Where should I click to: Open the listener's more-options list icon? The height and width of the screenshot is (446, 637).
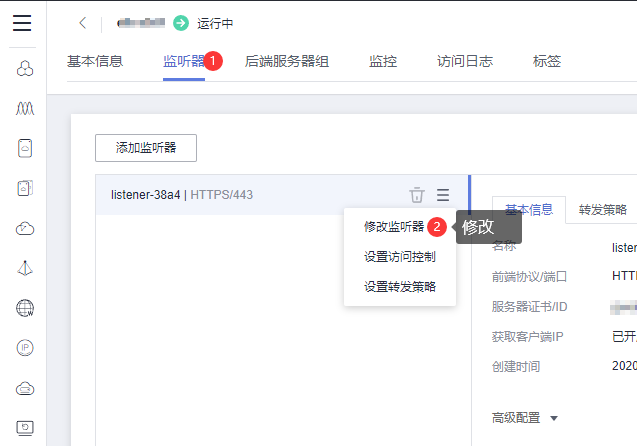pyautogui.click(x=443, y=195)
